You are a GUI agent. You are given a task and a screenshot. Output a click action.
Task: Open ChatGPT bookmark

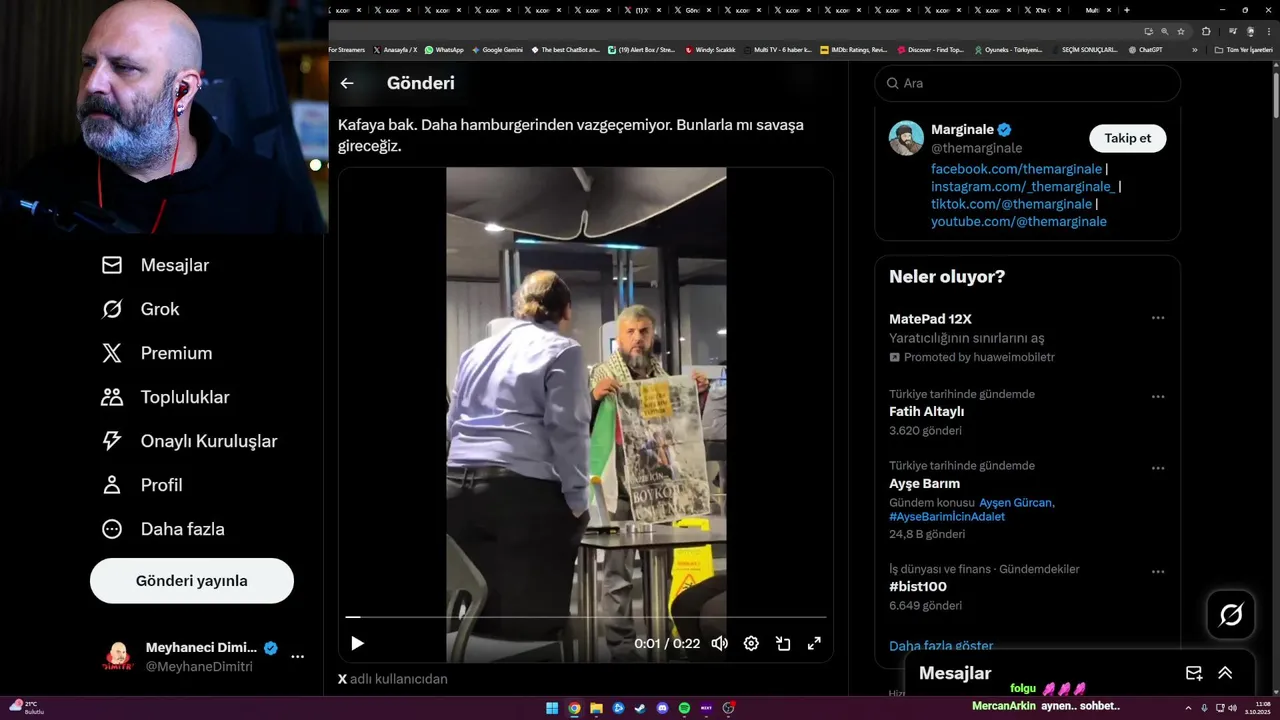pyautogui.click(x=1145, y=49)
